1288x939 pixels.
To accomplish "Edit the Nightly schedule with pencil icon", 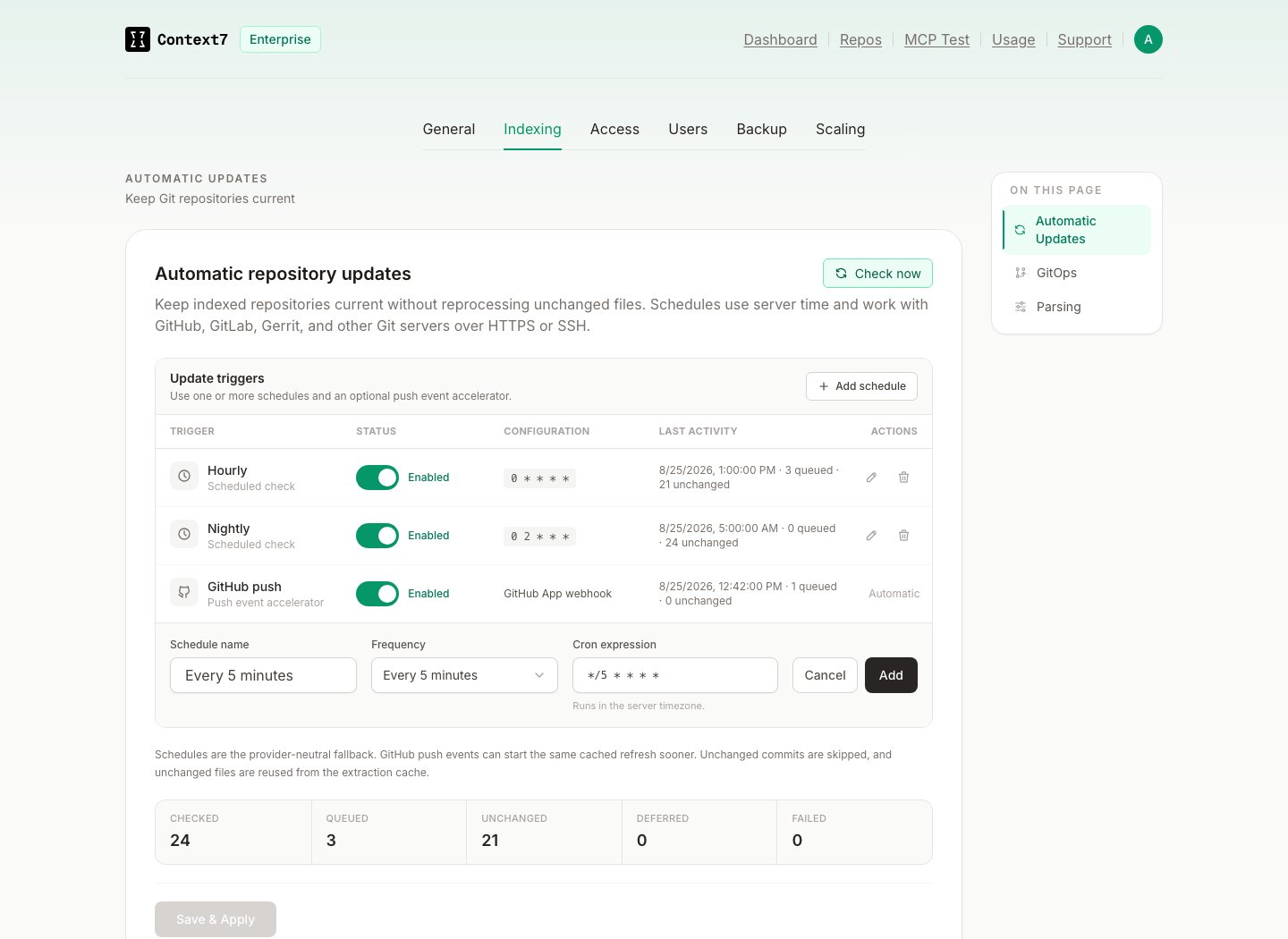I will (871, 536).
